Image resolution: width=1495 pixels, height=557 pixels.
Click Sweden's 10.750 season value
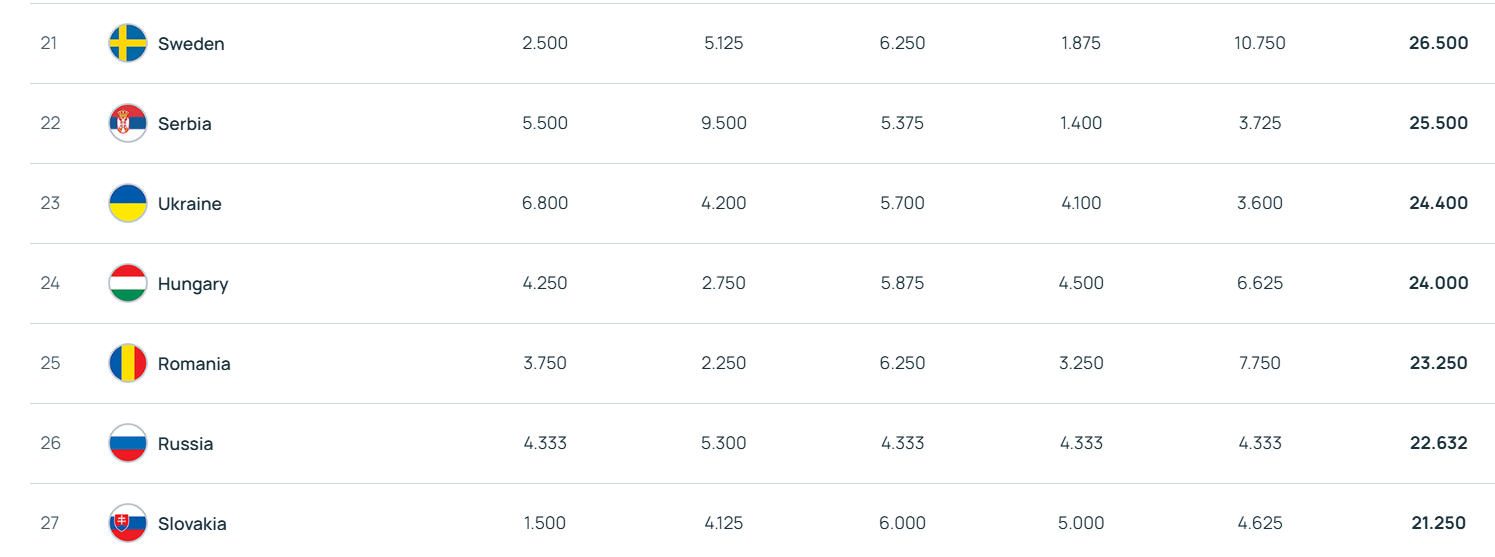1260,43
